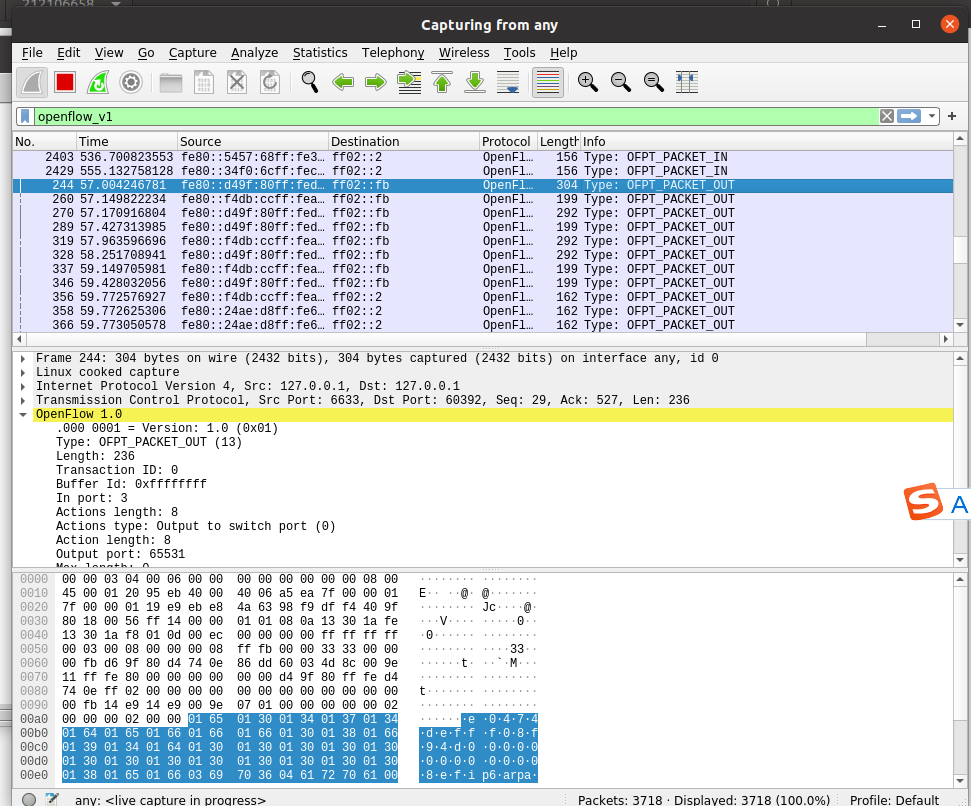Select Type: OFPT_PACKET_OUT (13) field
Viewport: 971px width, 806px height.
pyautogui.click(x=149, y=442)
